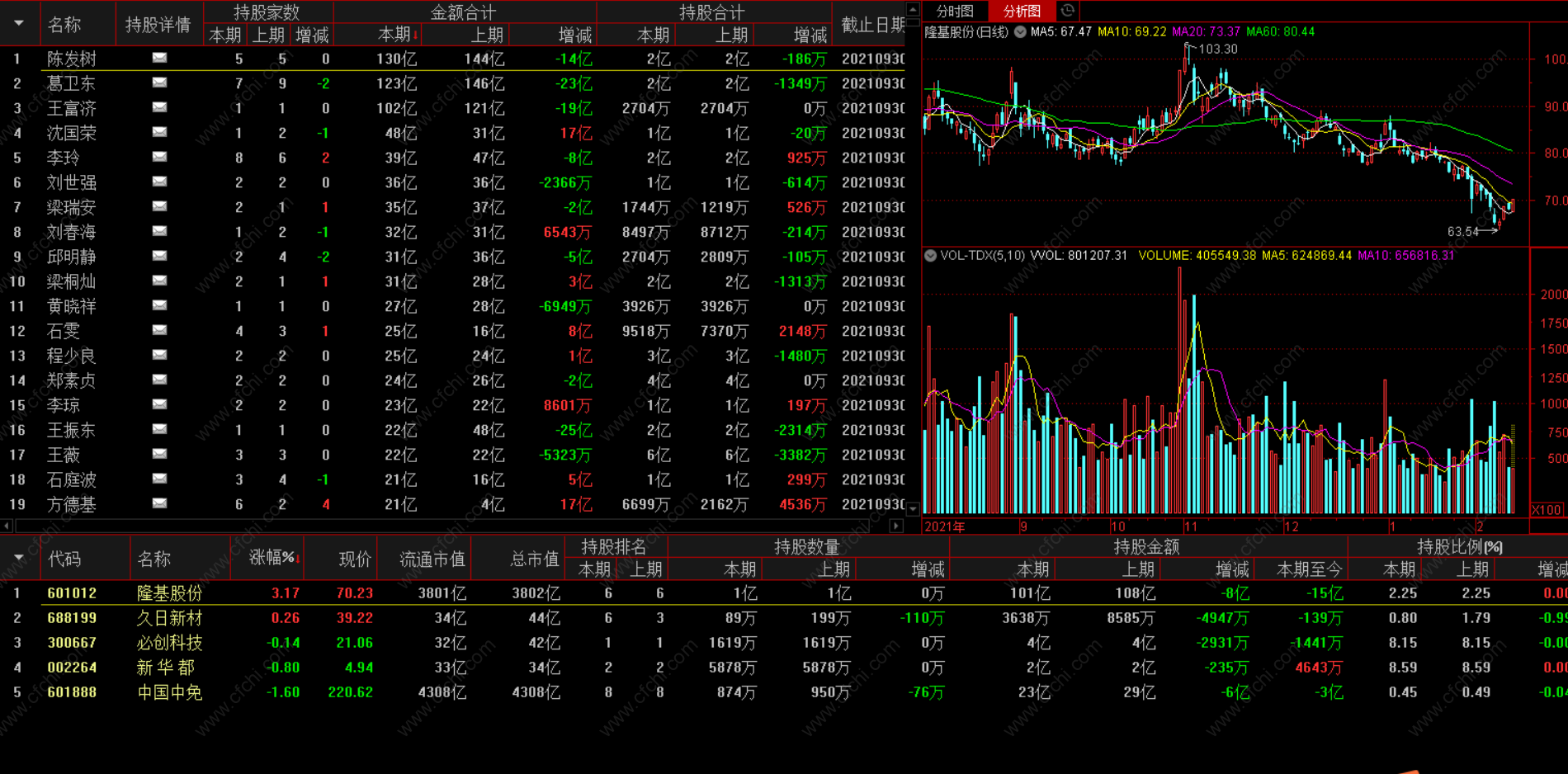Select stock row 必创科技
This screenshot has width=1568, height=774.
[784, 642]
